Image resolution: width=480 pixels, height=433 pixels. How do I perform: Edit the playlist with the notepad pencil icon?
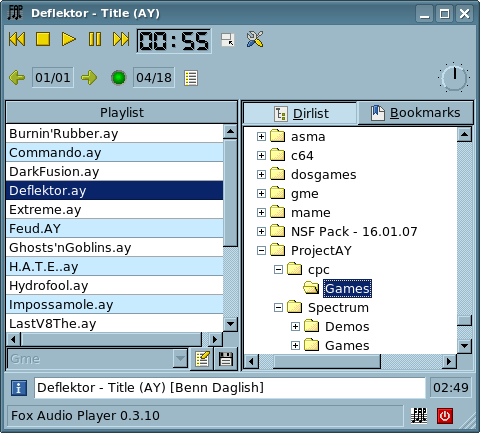tap(202, 359)
